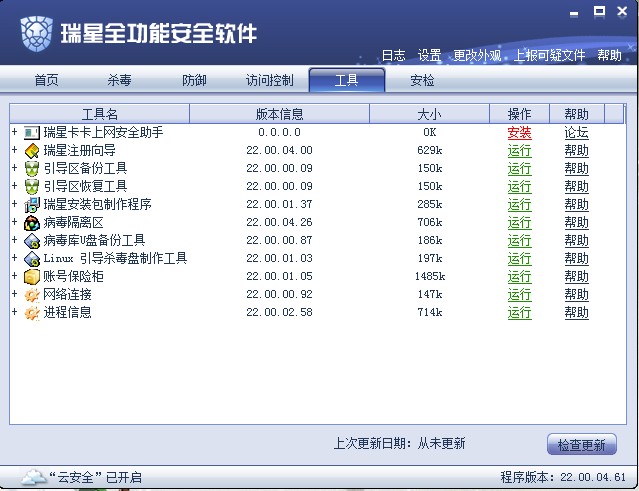Open 帮助 for 账号保险柜

pos(577,277)
